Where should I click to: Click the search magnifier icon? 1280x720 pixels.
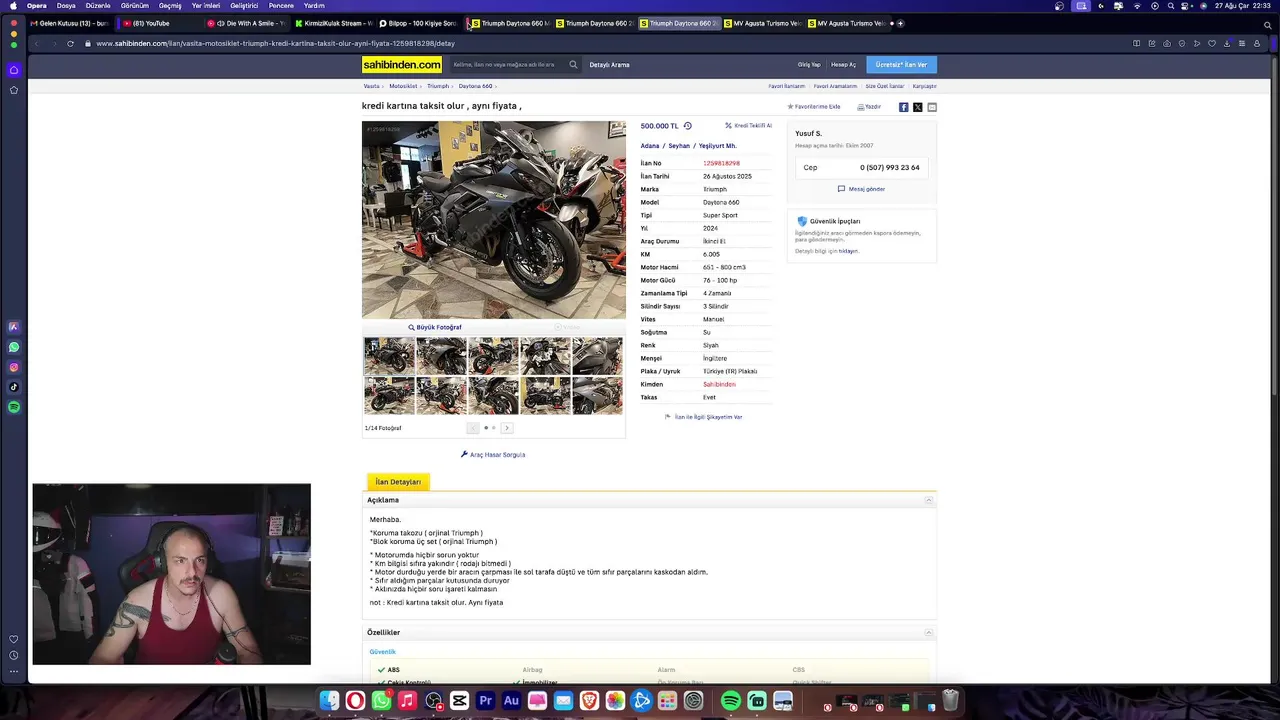573,64
